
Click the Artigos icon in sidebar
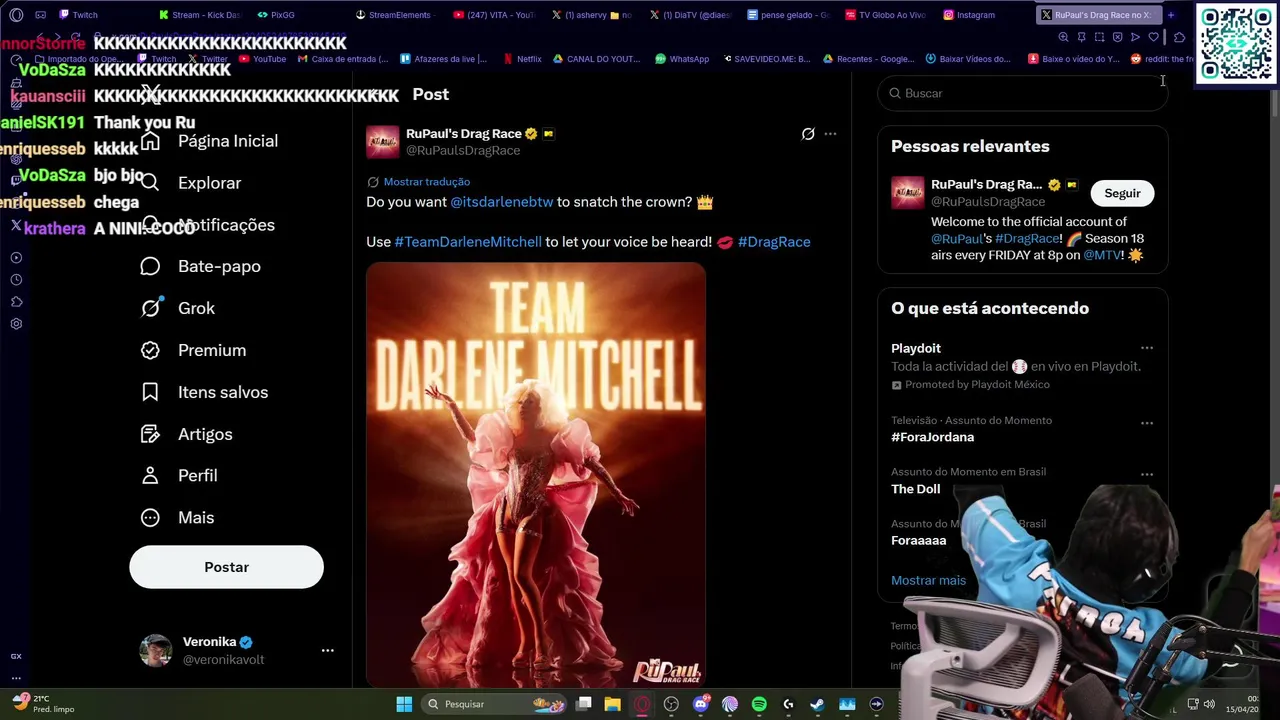(150, 434)
